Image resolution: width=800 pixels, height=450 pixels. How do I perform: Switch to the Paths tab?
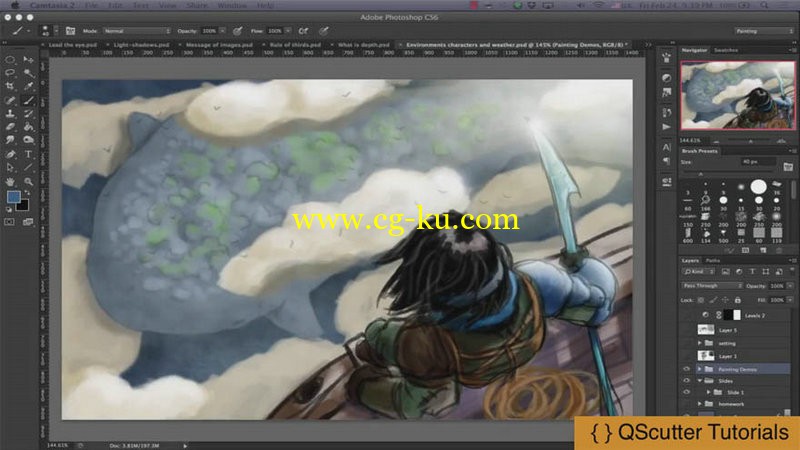click(713, 260)
